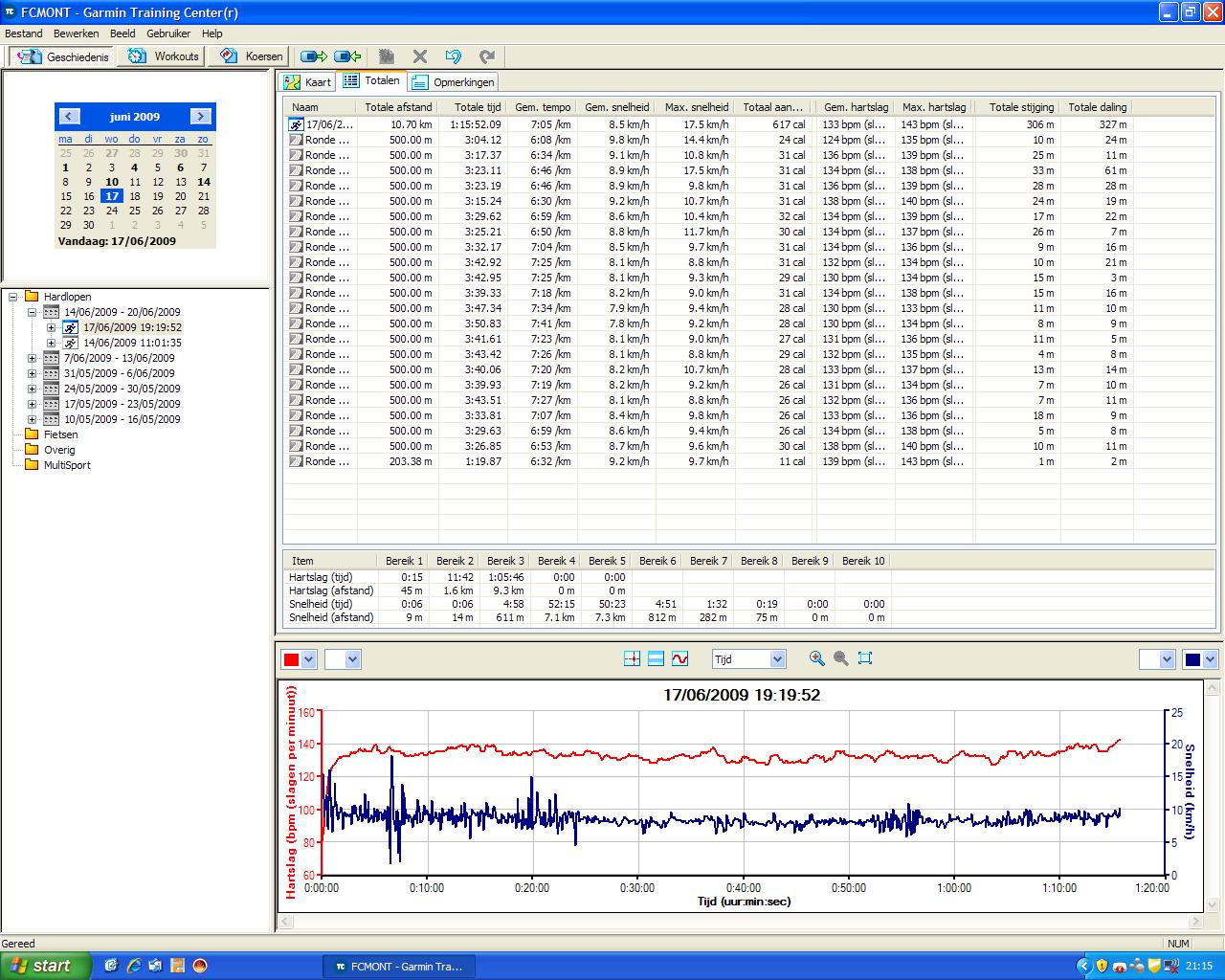This screenshot has width=1225, height=980.
Task: Sort table by Totale stijging column
Action: click(1021, 107)
